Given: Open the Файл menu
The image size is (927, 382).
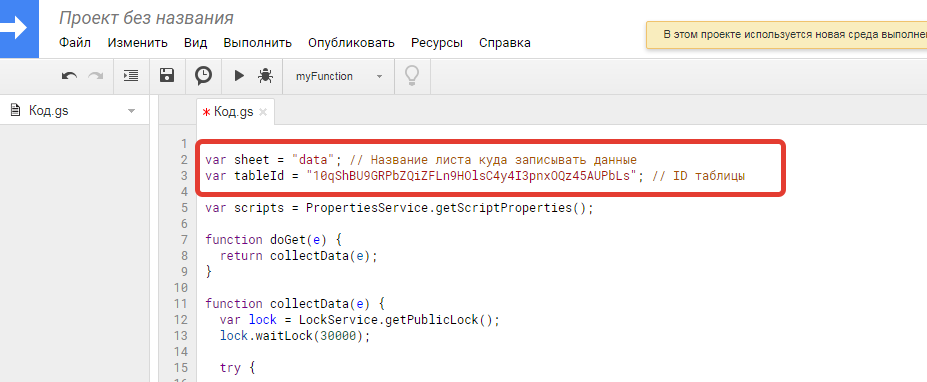Looking at the screenshot, I should pyautogui.click(x=75, y=43).
